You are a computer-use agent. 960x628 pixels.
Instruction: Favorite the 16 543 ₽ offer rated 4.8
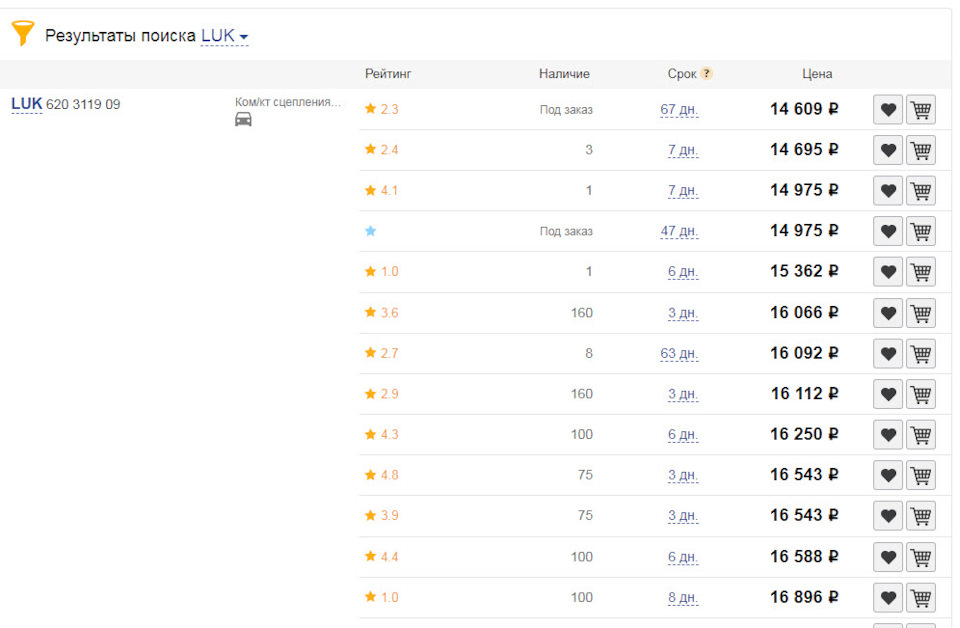tap(888, 475)
